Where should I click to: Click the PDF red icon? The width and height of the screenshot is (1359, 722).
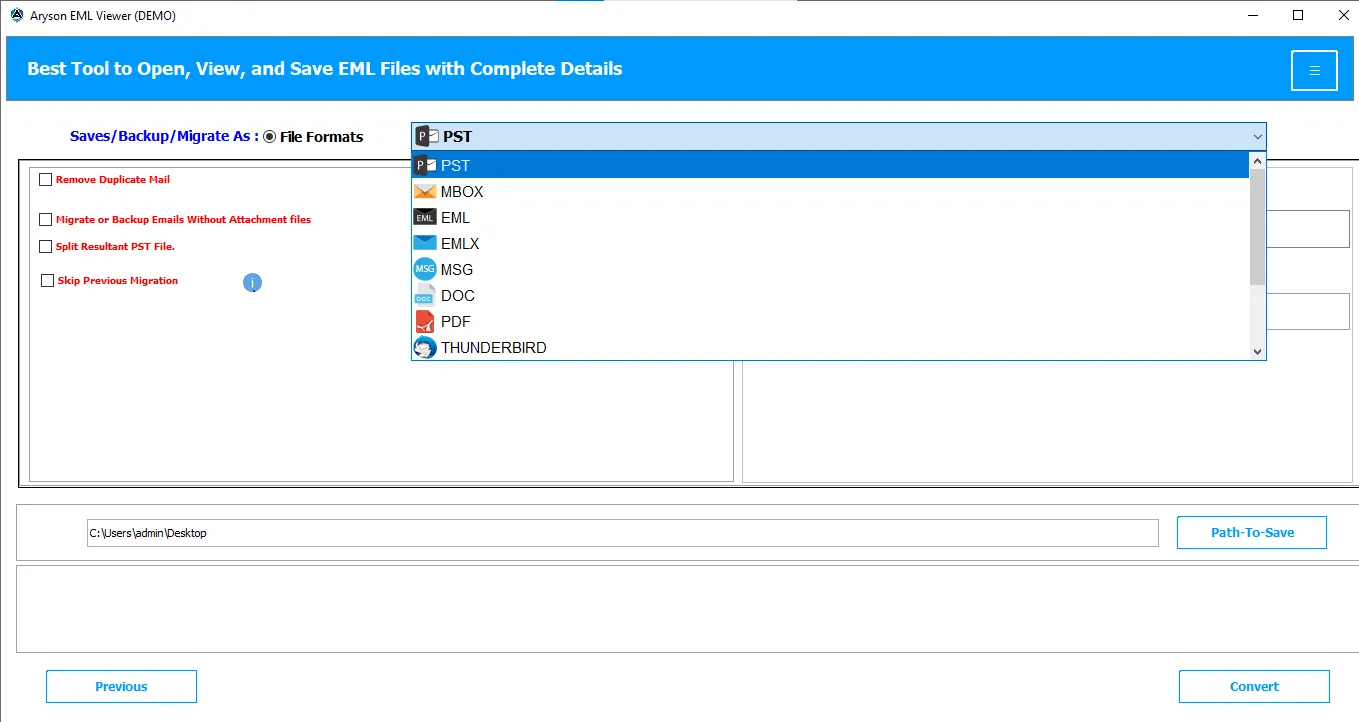coord(425,322)
